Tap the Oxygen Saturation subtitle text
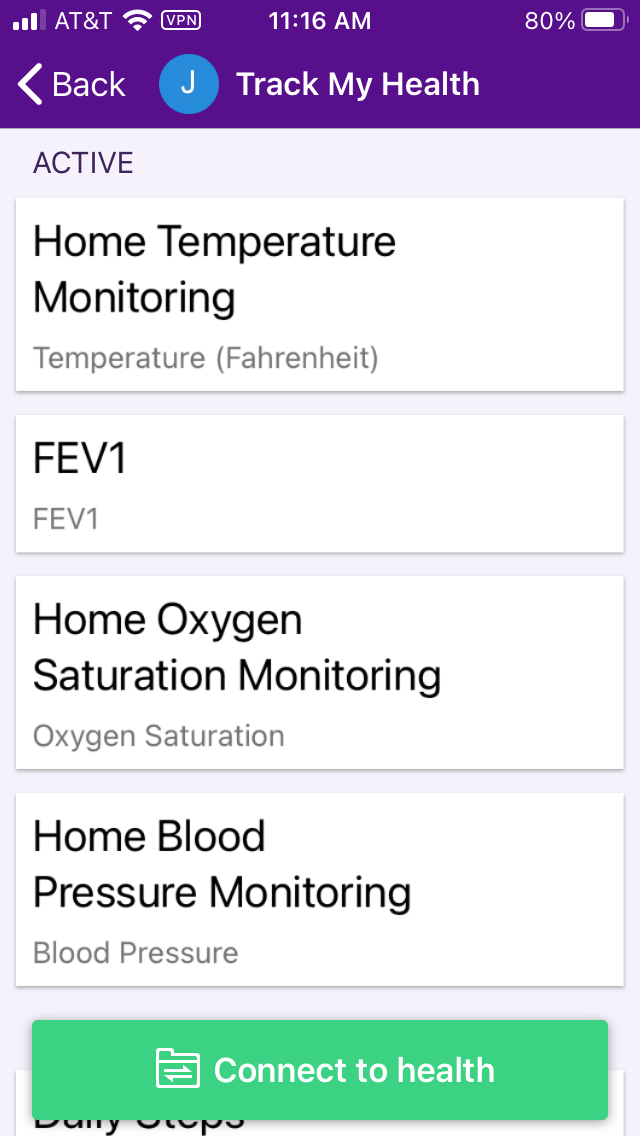This screenshot has height=1136, width=640. (157, 736)
